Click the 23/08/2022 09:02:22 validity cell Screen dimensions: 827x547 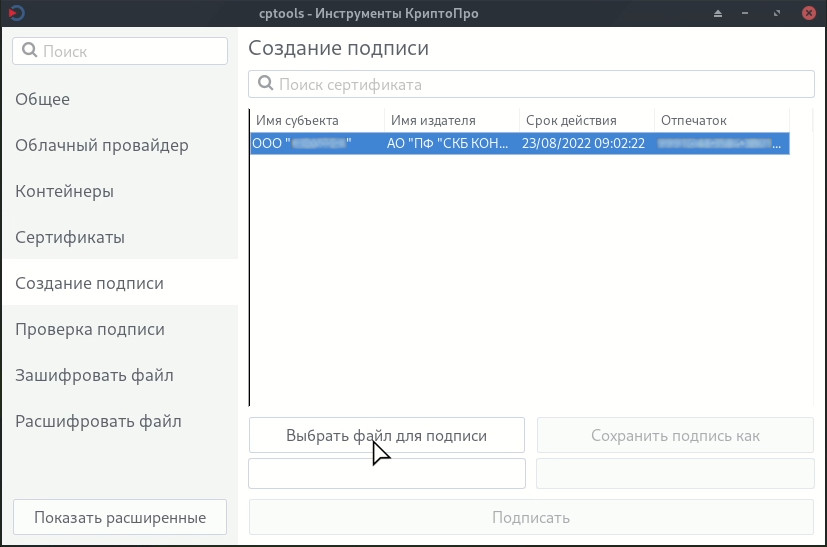[x=587, y=143]
